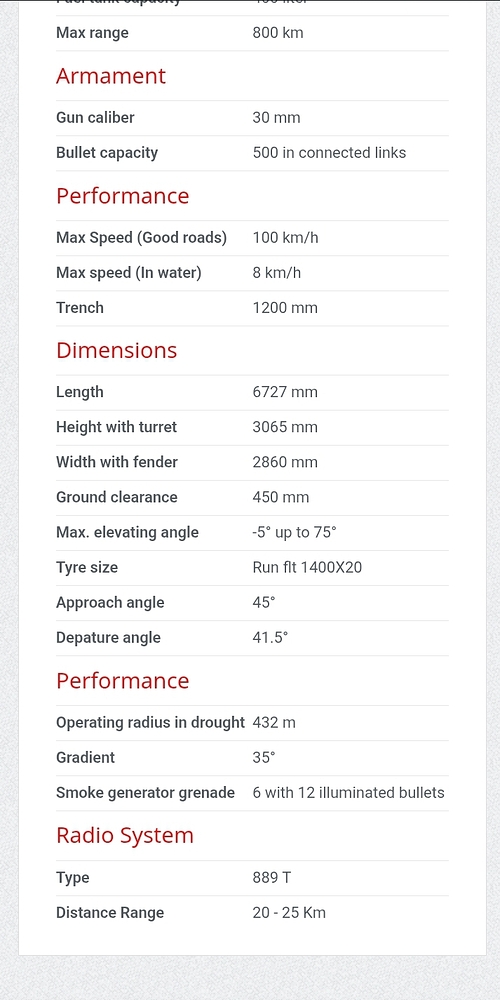Click the Dimensions section heading
Viewport: 500px width, 1000px height.
click(x=117, y=350)
